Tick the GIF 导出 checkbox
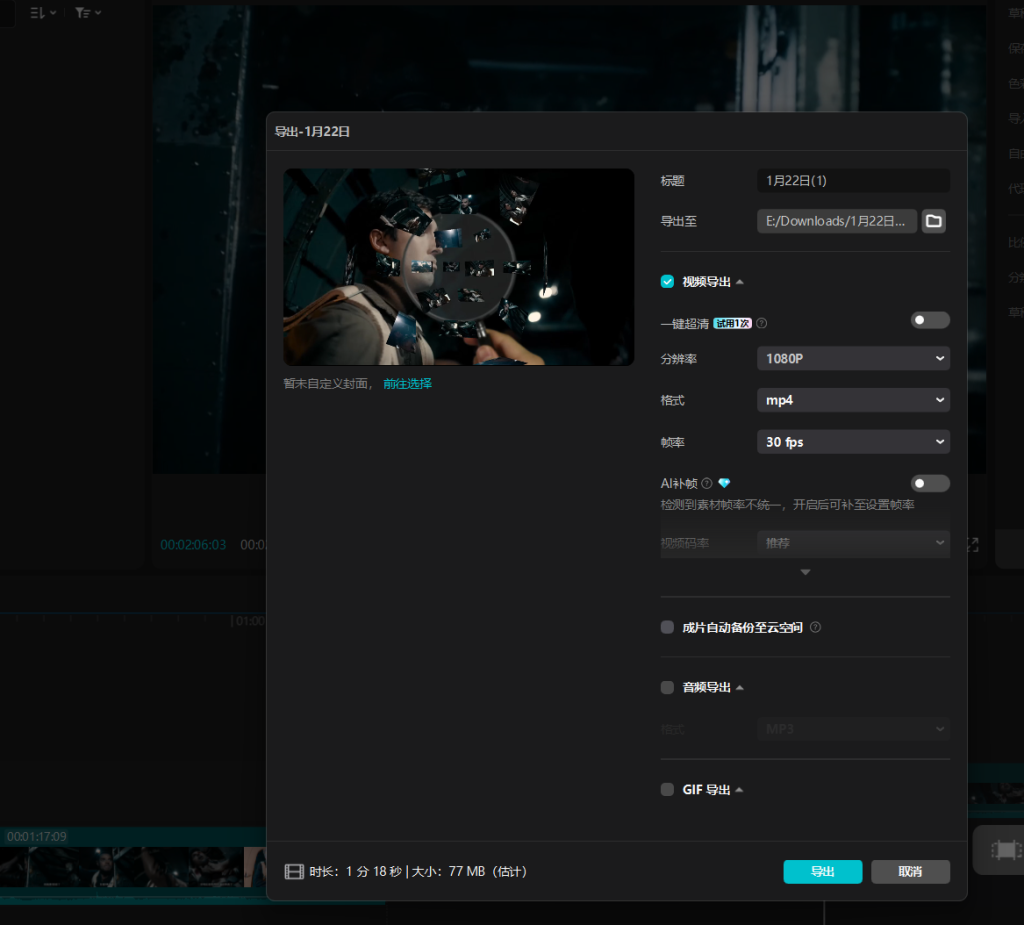This screenshot has height=925, width=1024. [667, 790]
